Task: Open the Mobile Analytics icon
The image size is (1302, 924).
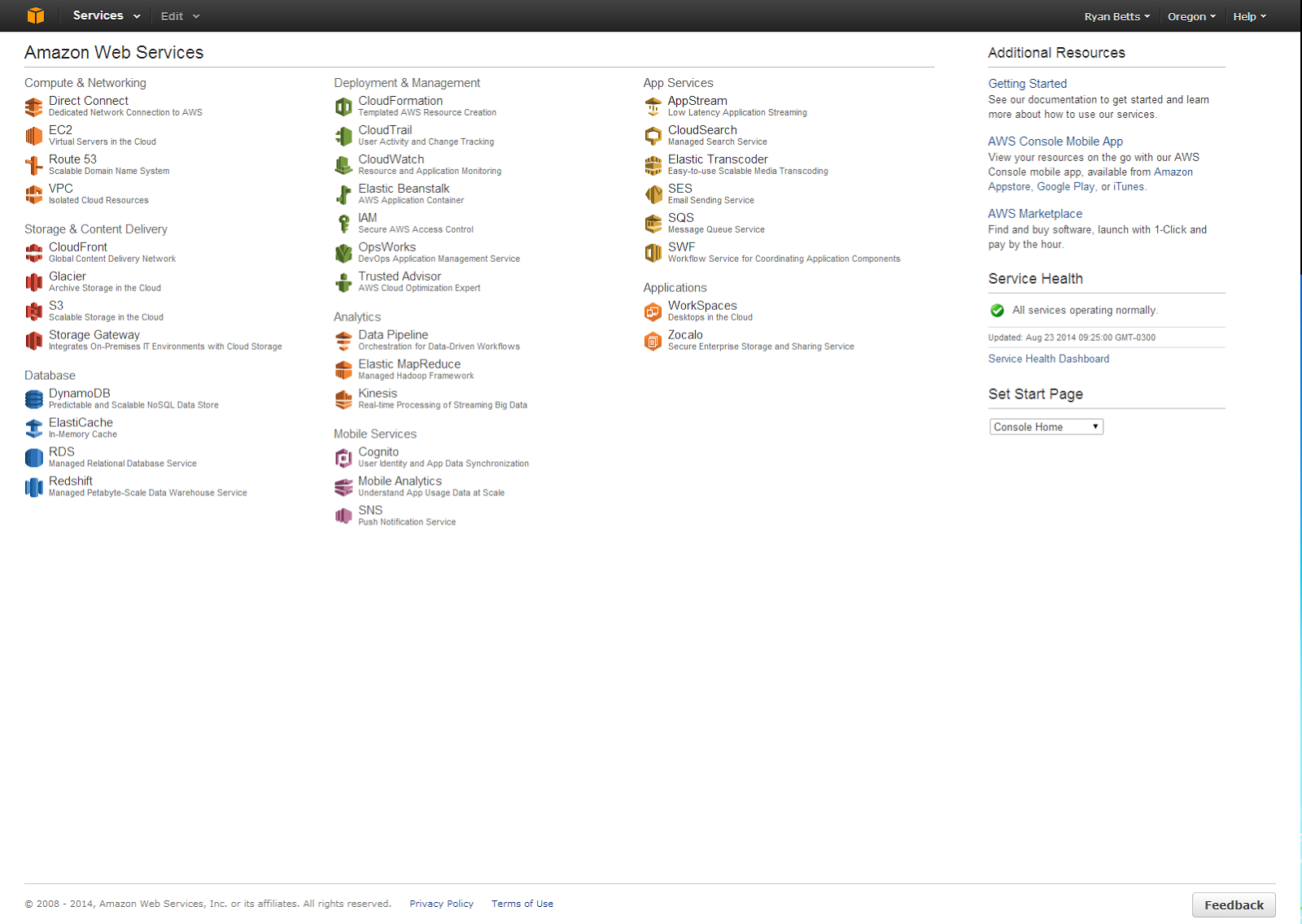Action: (x=344, y=487)
